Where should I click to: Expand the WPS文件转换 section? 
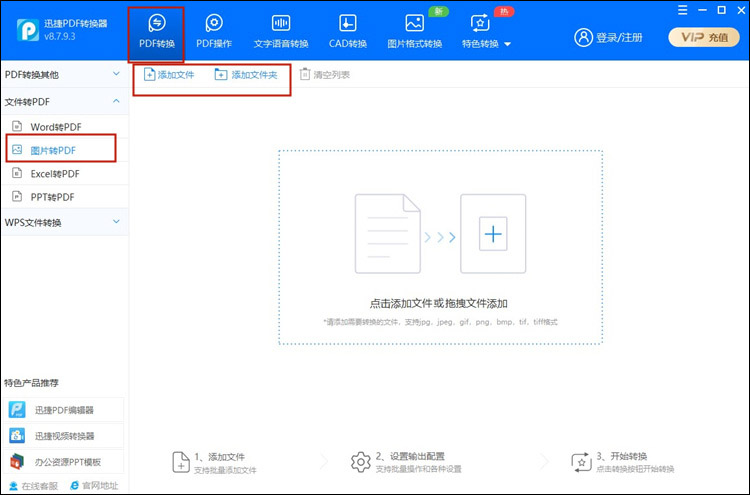[65, 222]
